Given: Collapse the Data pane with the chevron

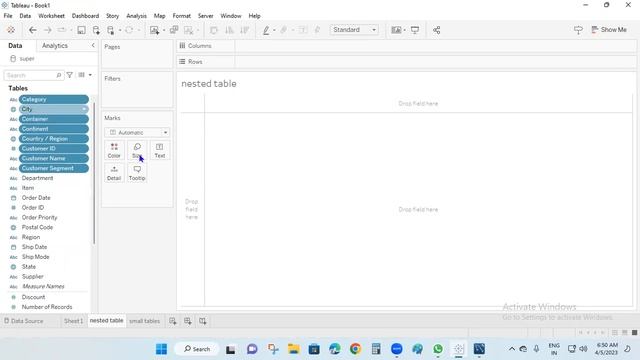Looking at the screenshot, I should coord(93,45).
